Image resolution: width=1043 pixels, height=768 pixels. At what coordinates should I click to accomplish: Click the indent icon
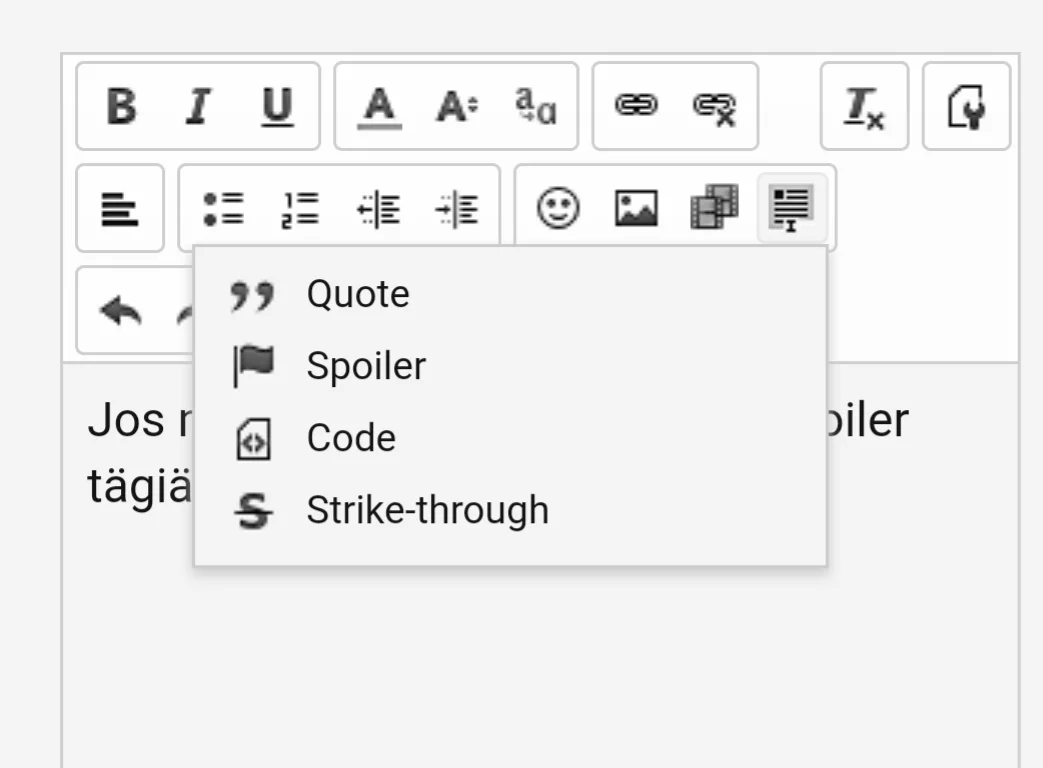coord(457,208)
